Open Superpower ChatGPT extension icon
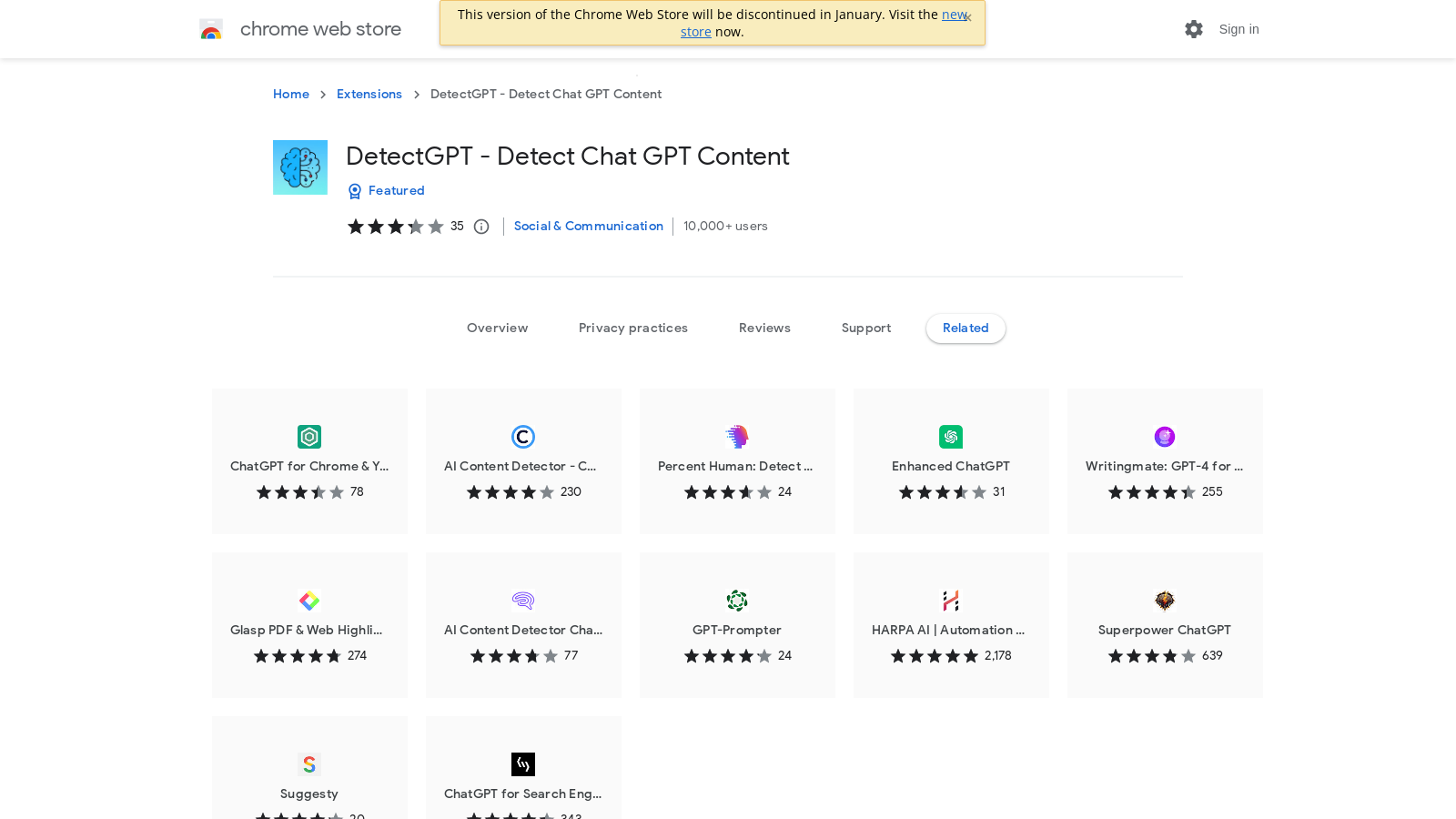 pos(1165,601)
